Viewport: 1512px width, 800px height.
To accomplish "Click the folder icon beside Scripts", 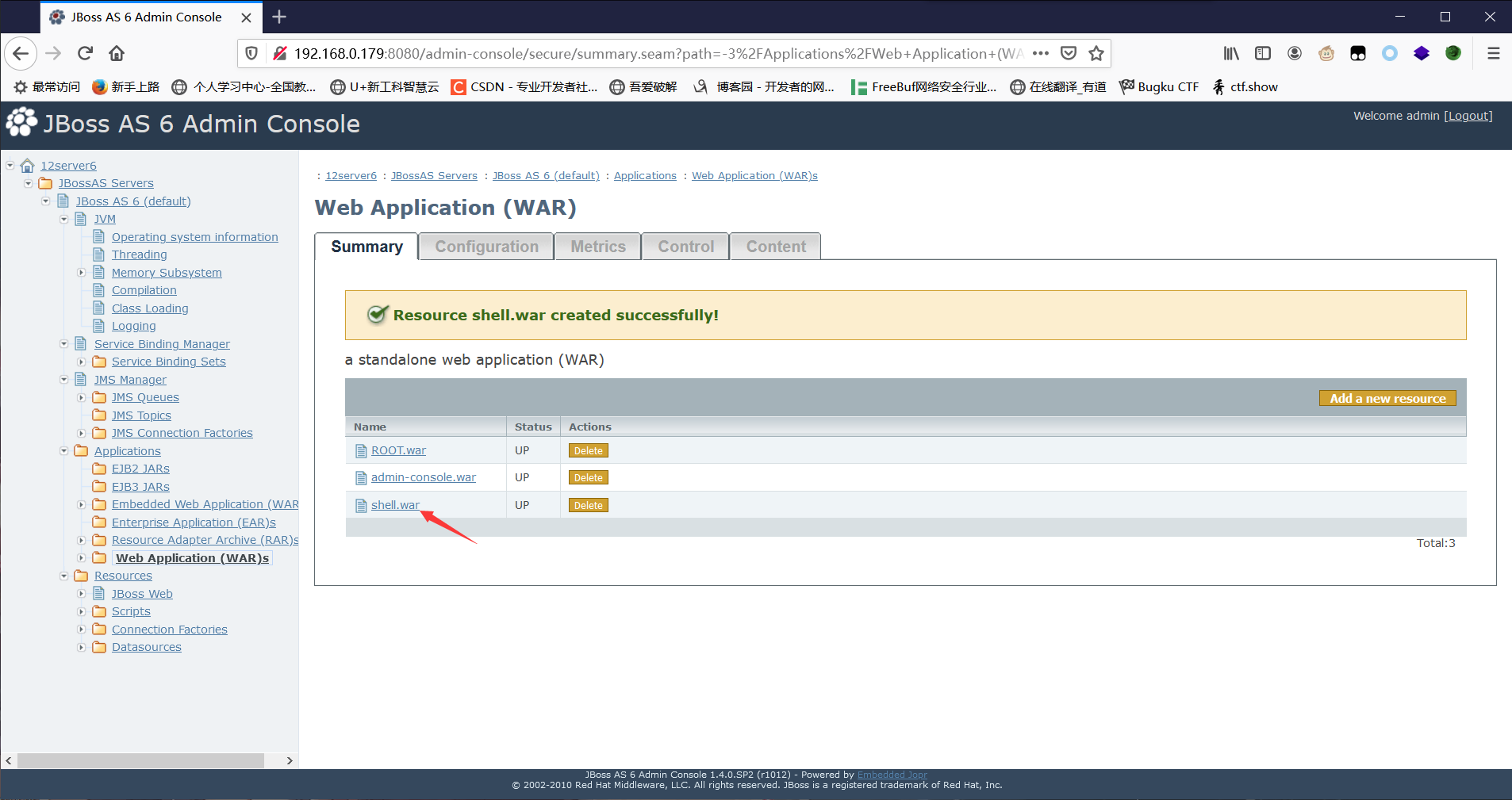I will coord(99,611).
